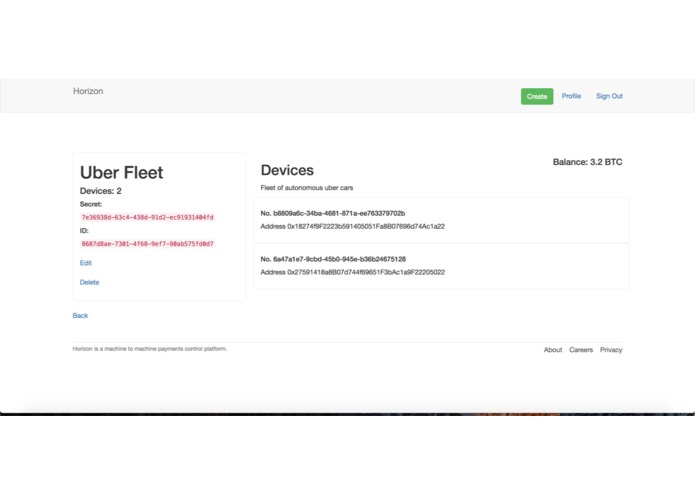This screenshot has width=695, height=494.
Task: Click the Horizon platform footer tagline
Action: [150, 349]
